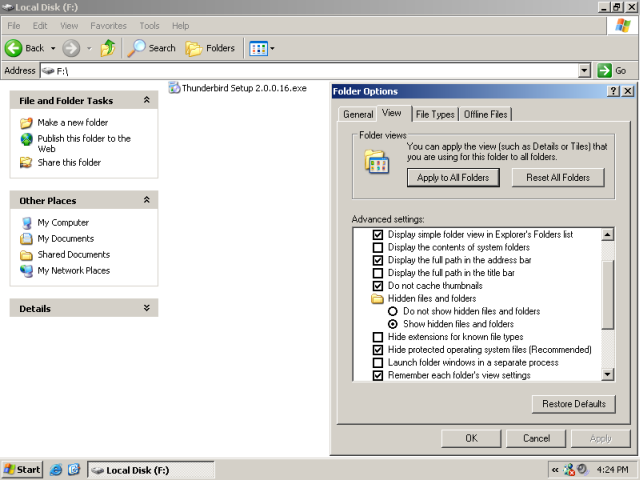Uncheck Display simple folder view checkbox
Viewport: 640px width, 480px height.
tap(378, 235)
